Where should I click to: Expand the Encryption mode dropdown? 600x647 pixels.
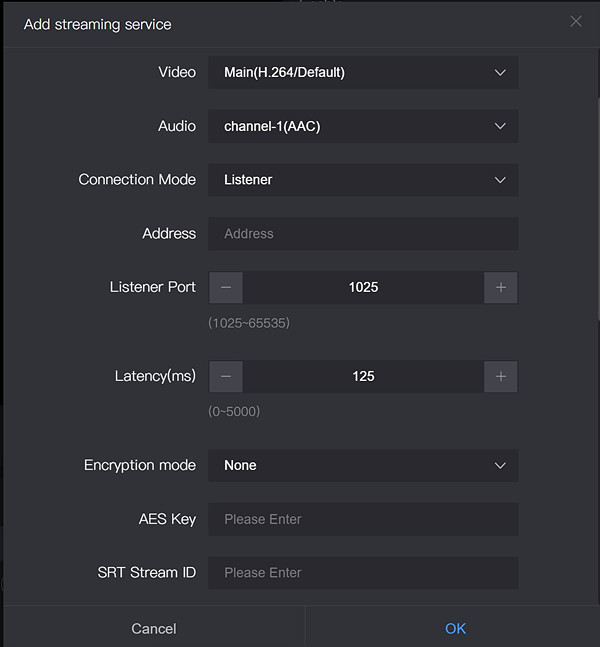(500, 465)
